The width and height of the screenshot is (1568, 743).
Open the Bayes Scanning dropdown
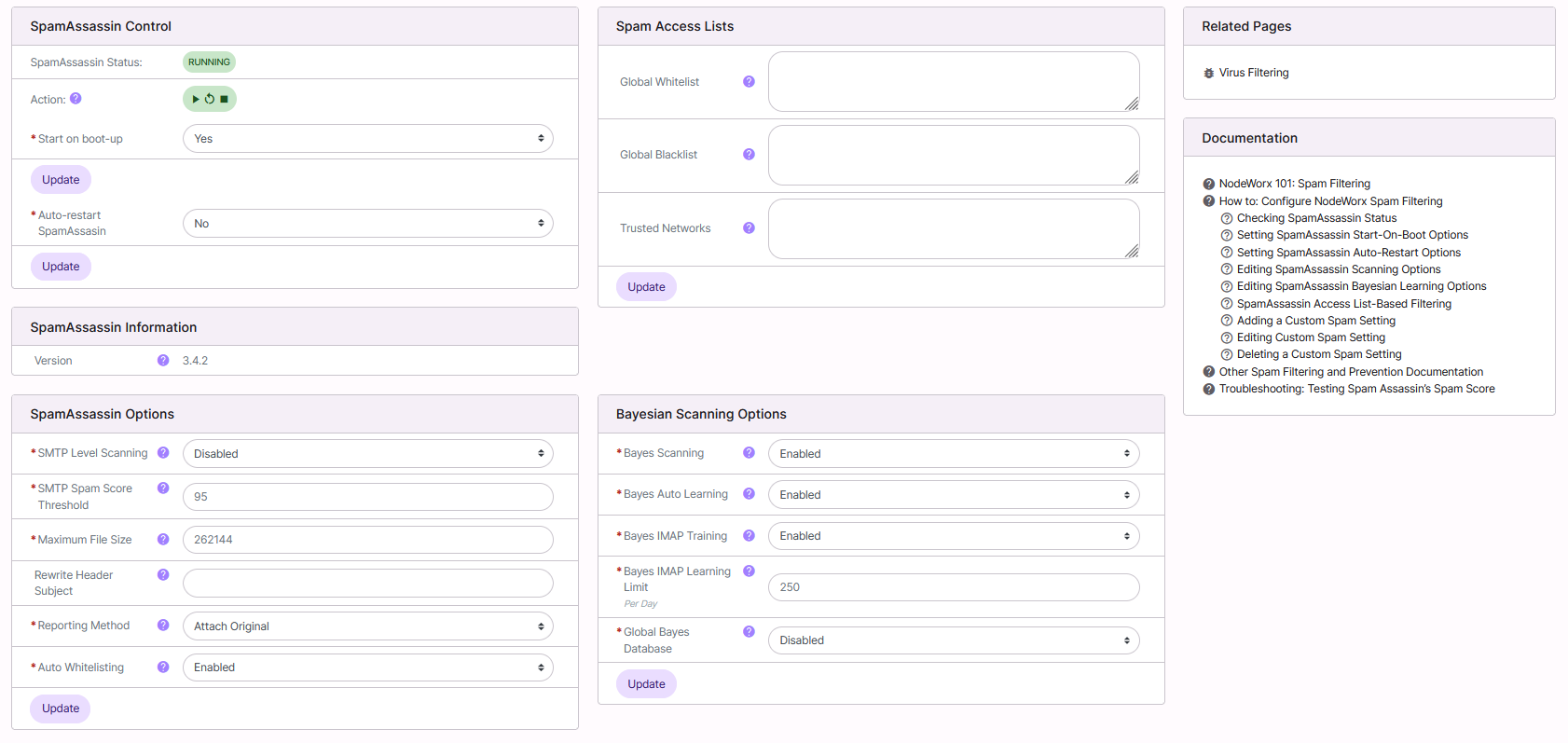953,454
